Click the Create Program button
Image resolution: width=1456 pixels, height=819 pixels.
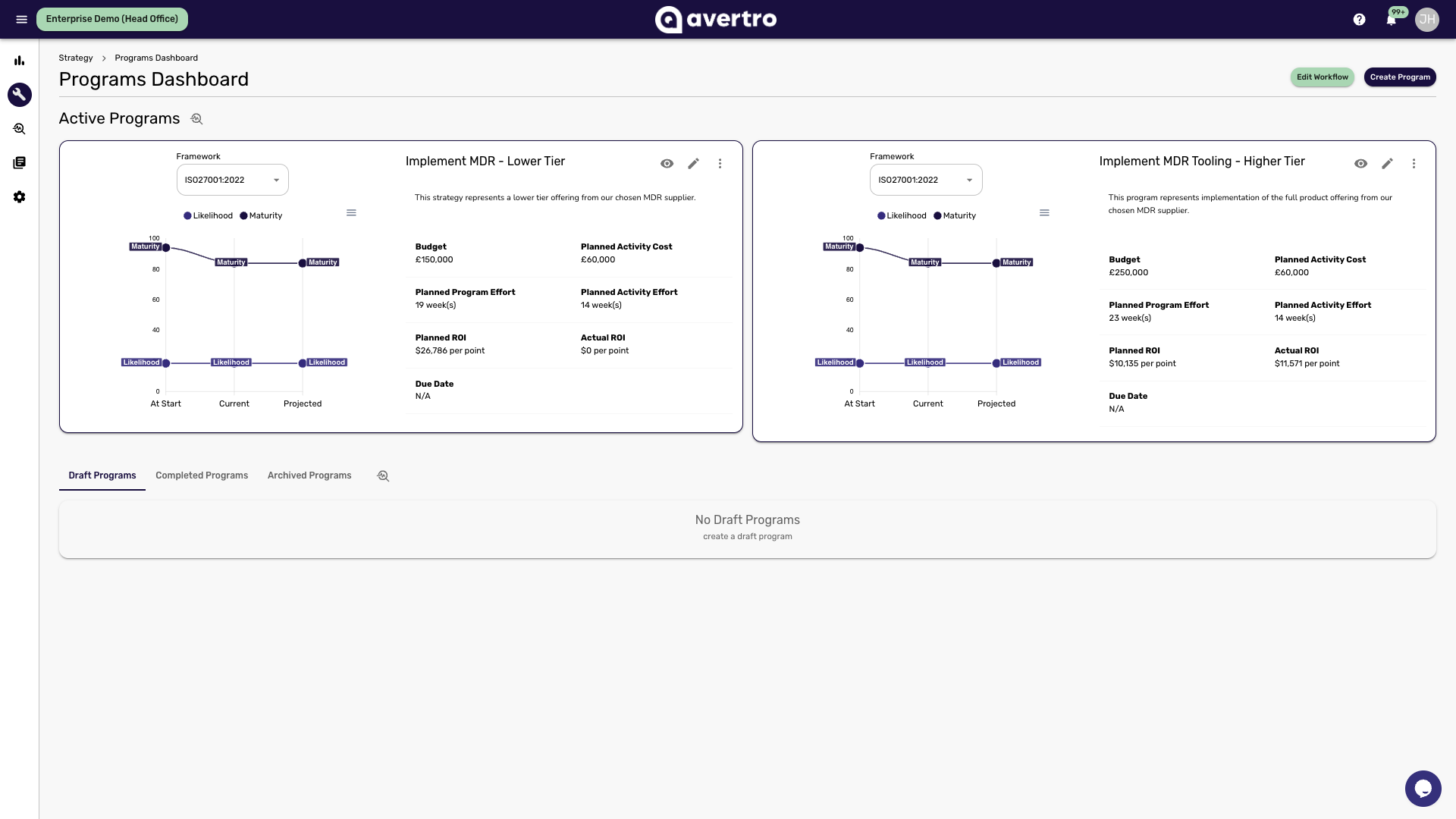(x=1400, y=77)
